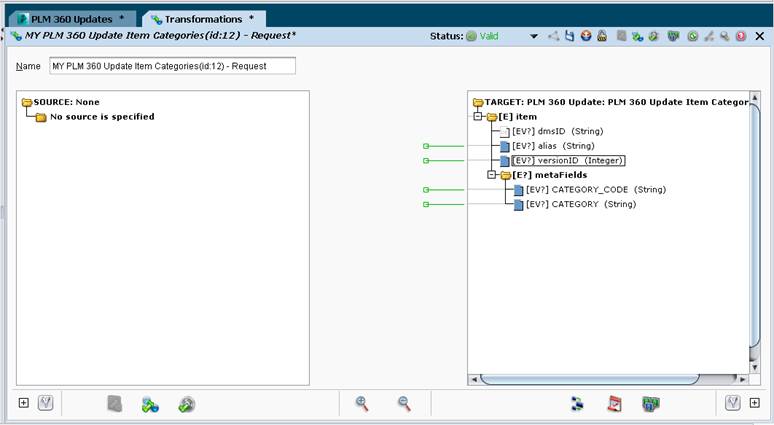Click the Name input field
This screenshot has width=774, height=425.
172,66
